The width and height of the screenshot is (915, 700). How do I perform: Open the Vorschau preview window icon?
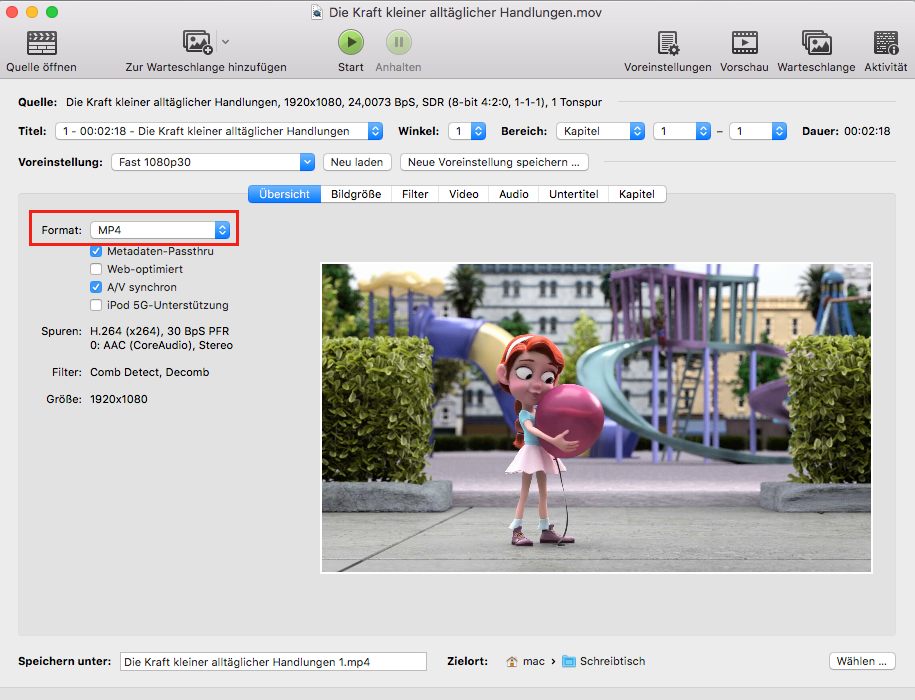[x=744, y=43]
